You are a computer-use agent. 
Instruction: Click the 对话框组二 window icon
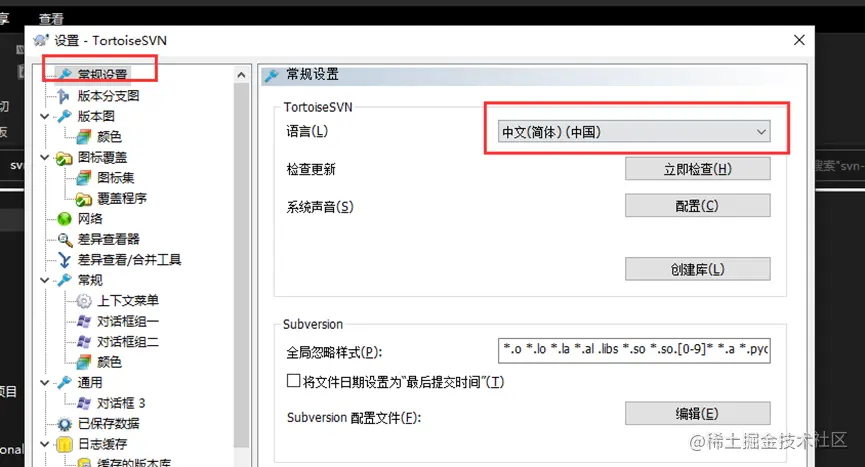coord(84,342)
